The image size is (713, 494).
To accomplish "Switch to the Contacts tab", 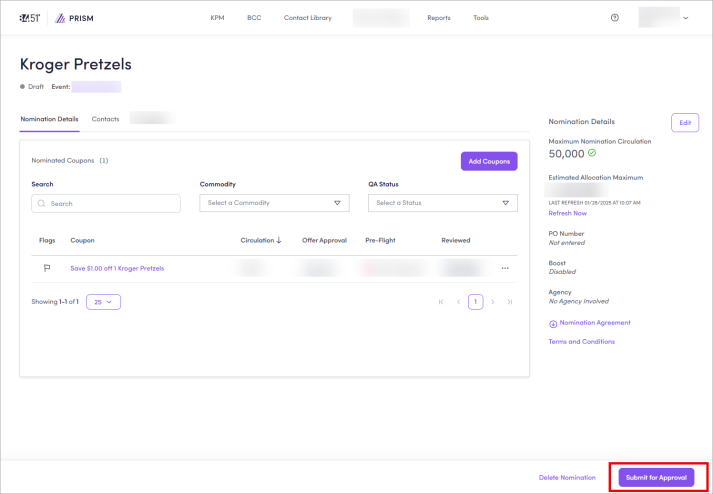I will coord(105,119).
